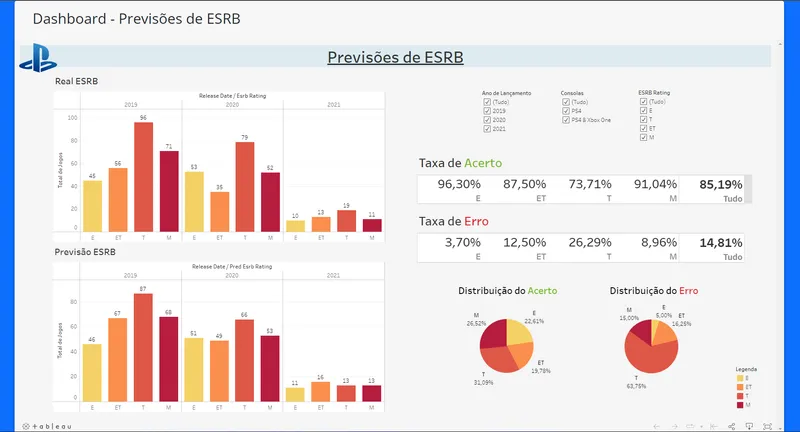Select the E slice in Distribuição do Acerto pie
This screenshot has width=800, height=432.
518,332
